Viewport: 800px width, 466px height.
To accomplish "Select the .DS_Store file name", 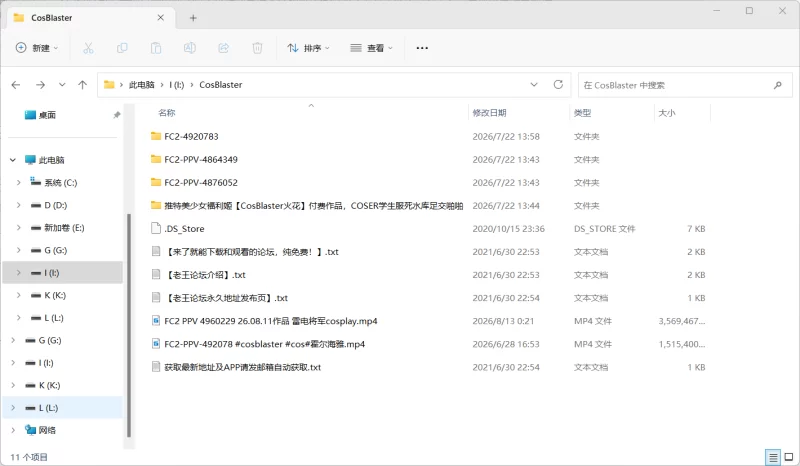I will tap(184, 229).
